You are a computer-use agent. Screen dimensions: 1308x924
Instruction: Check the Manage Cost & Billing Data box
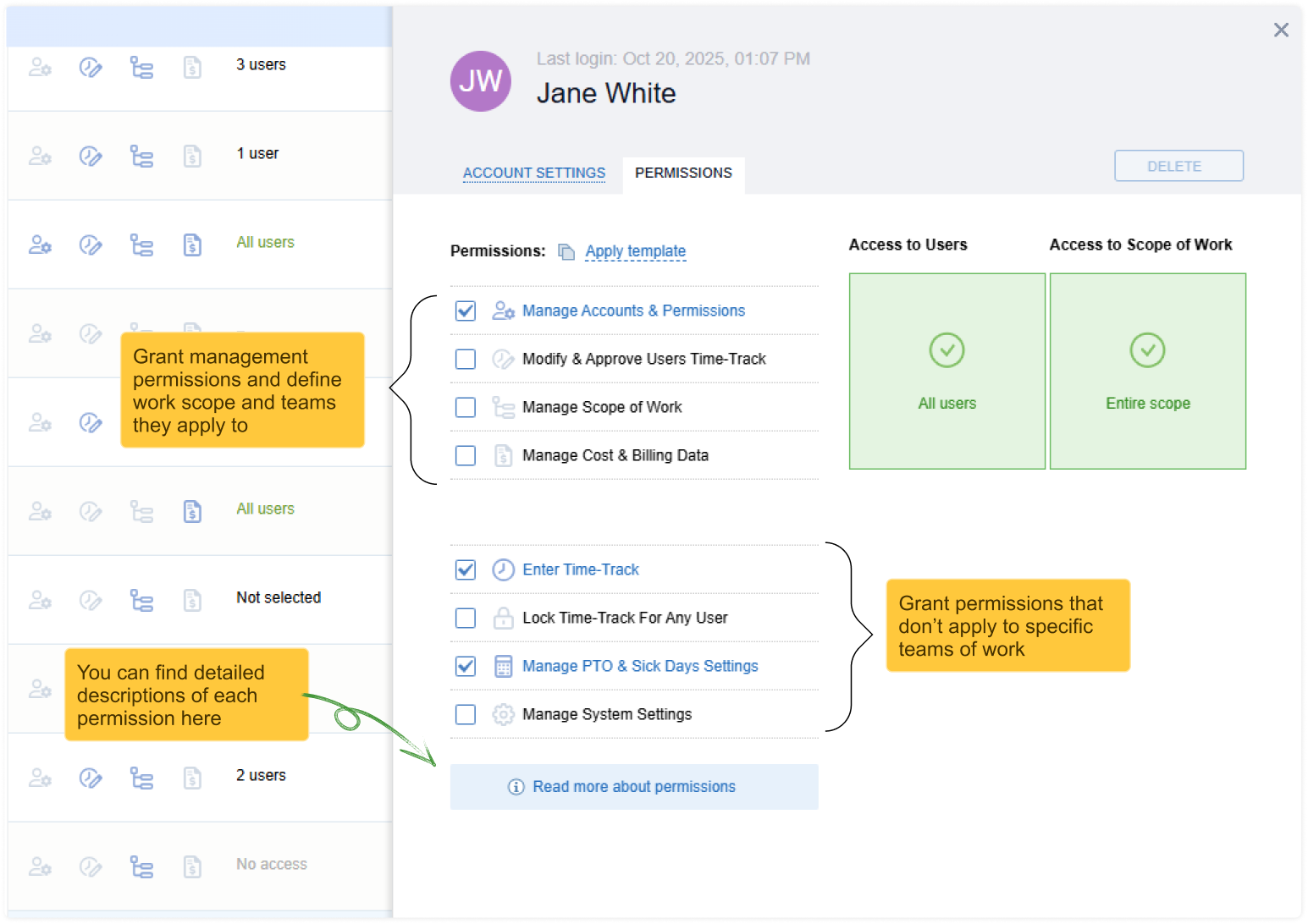click(466, 456)
